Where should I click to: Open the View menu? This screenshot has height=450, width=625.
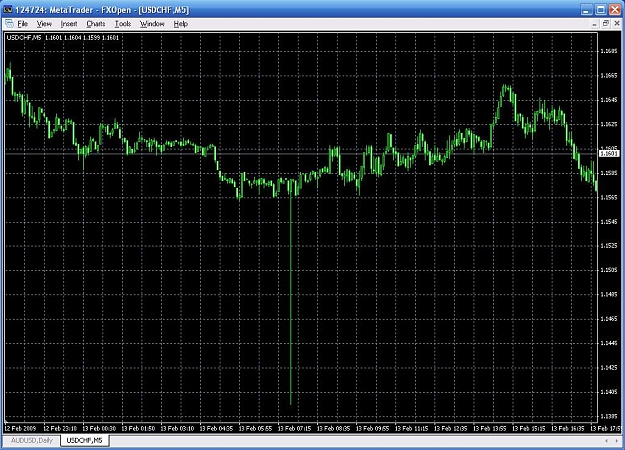(44, 24)
